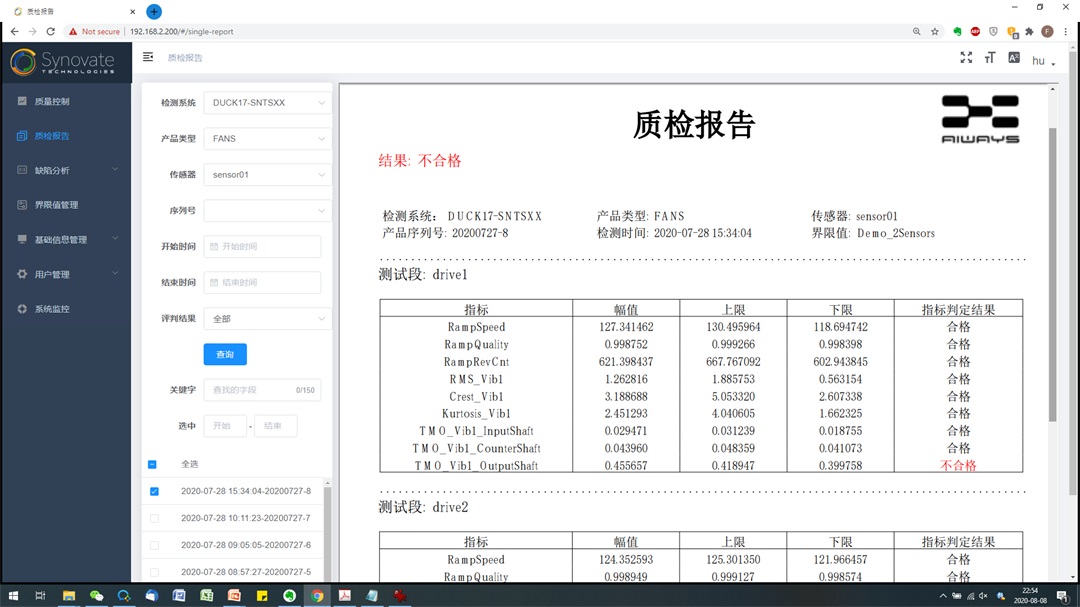
Task: Click the blue 查询 button
Action: pyautogui.click(x=225, y=354)
